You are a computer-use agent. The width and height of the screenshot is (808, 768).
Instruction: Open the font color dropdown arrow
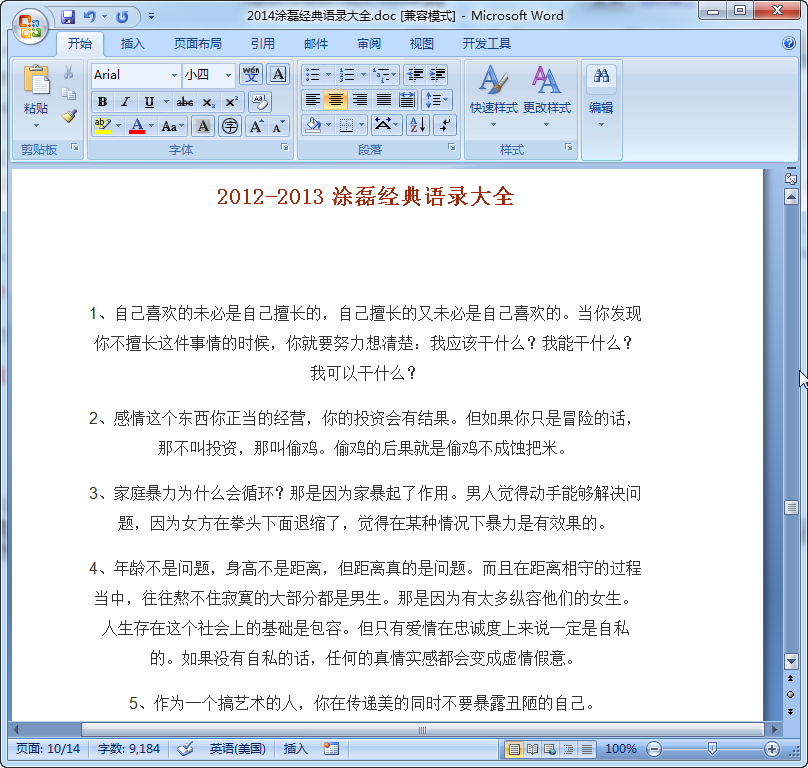152,125
